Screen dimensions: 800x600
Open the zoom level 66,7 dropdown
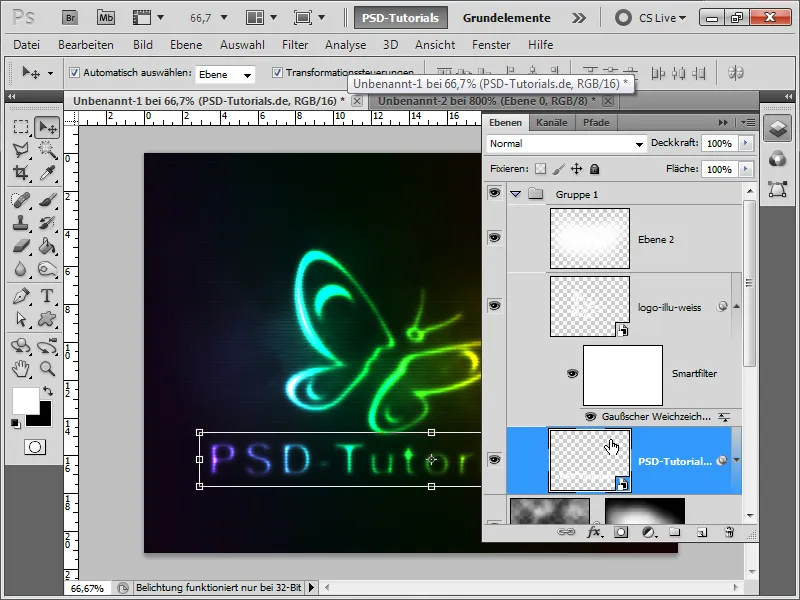223,18
